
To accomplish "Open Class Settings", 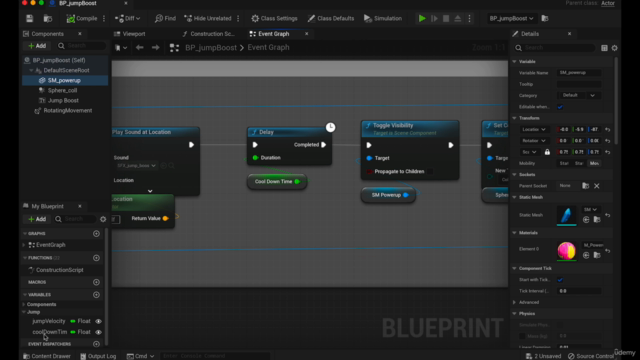I will 274,18.
